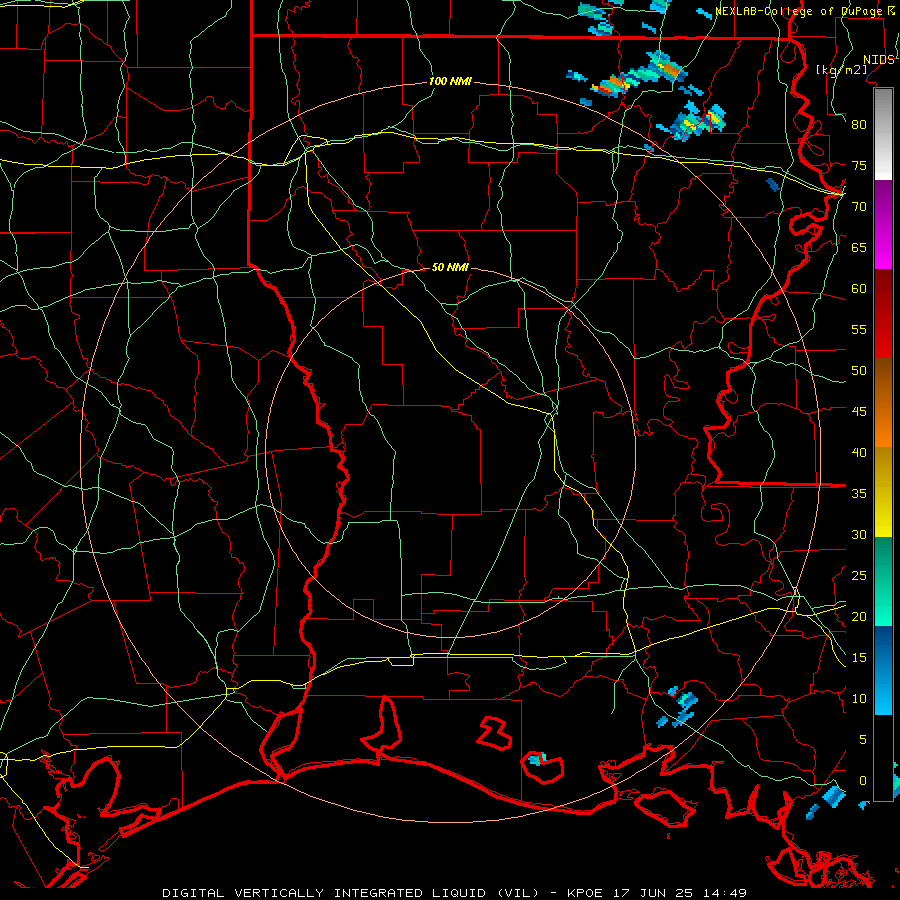900x900 pixels.
Task: Click the 50 value on the color scale
Action: click(x=859, y=371)
